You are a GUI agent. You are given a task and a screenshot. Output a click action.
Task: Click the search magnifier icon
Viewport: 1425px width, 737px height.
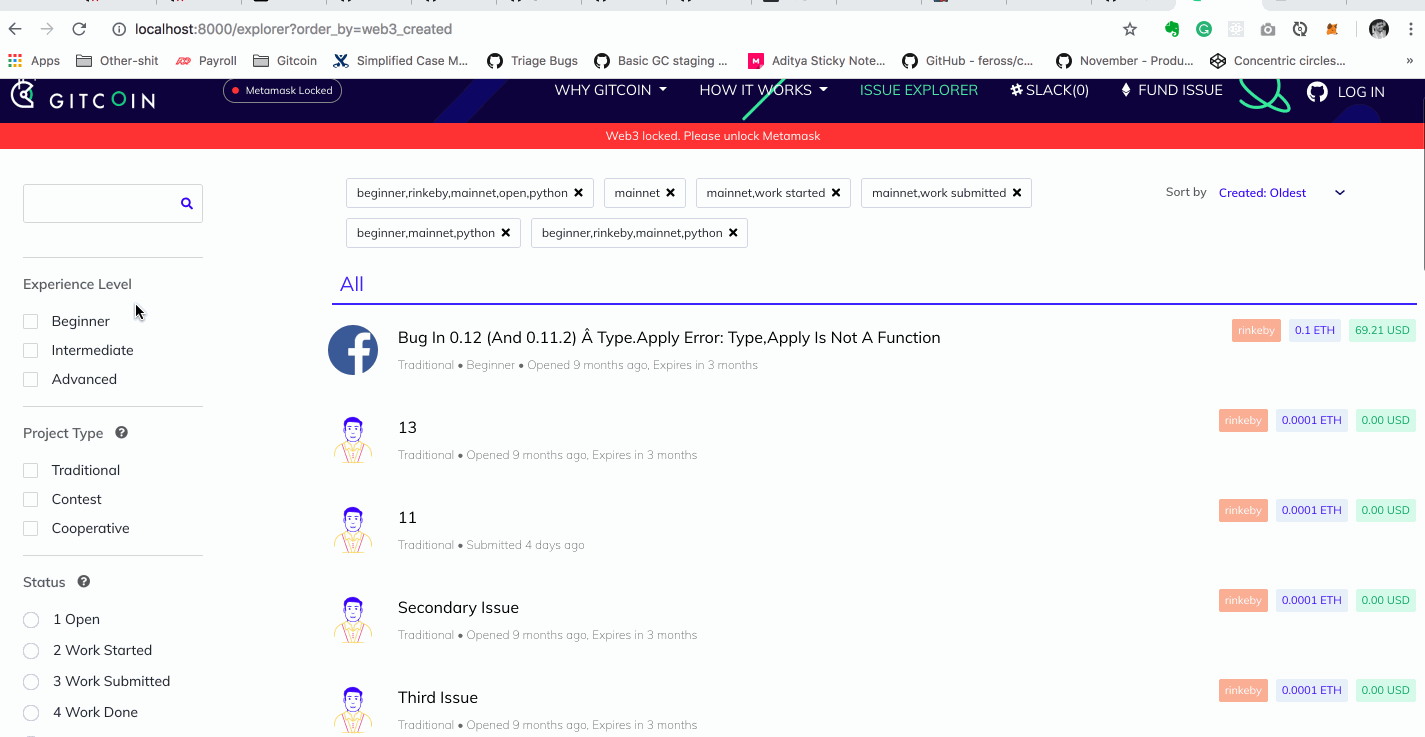(186, 203)
